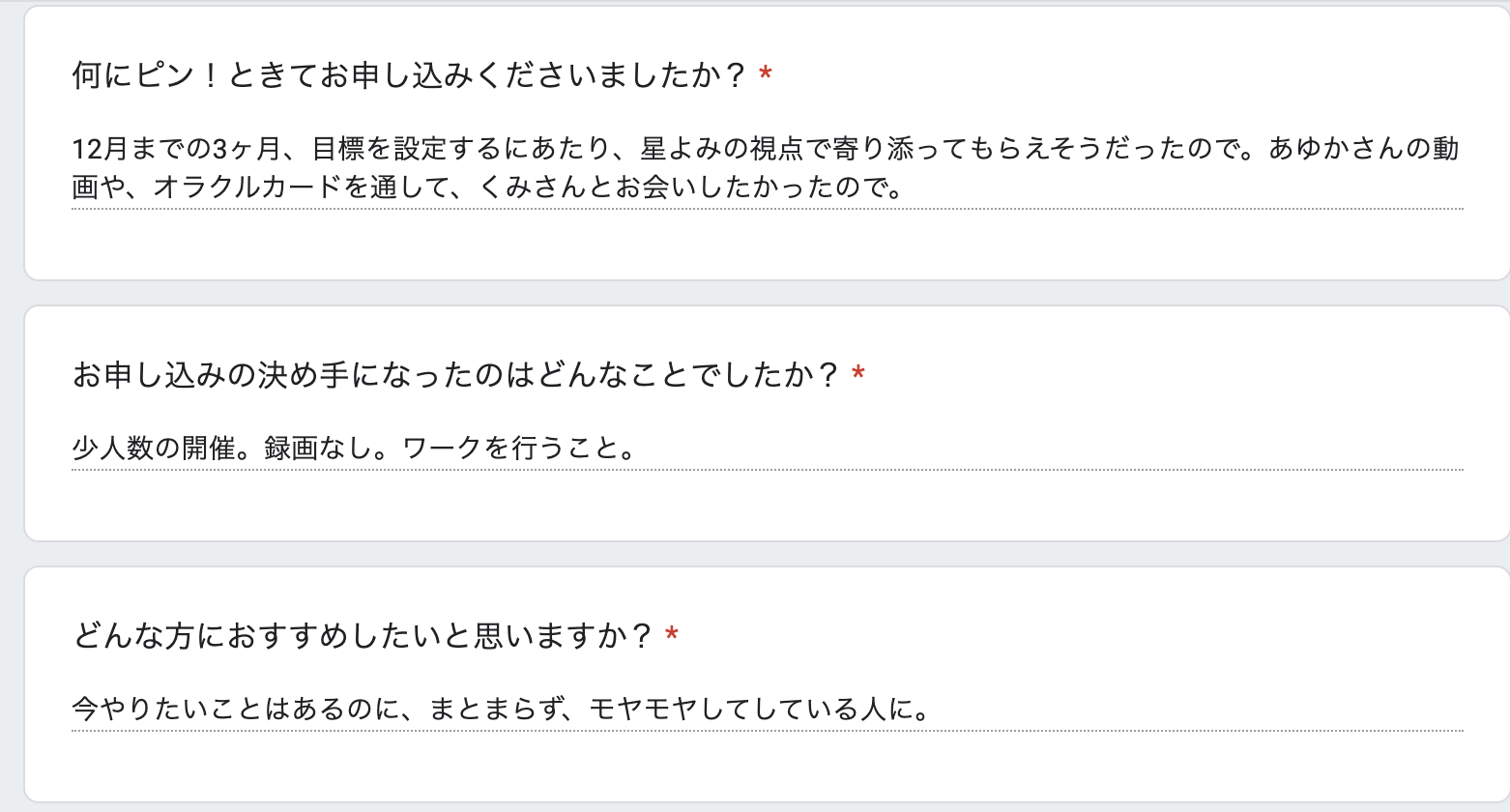Click the red asterisk beside the 何にピン question
The image size is (1510, 812).
(766, 74)
